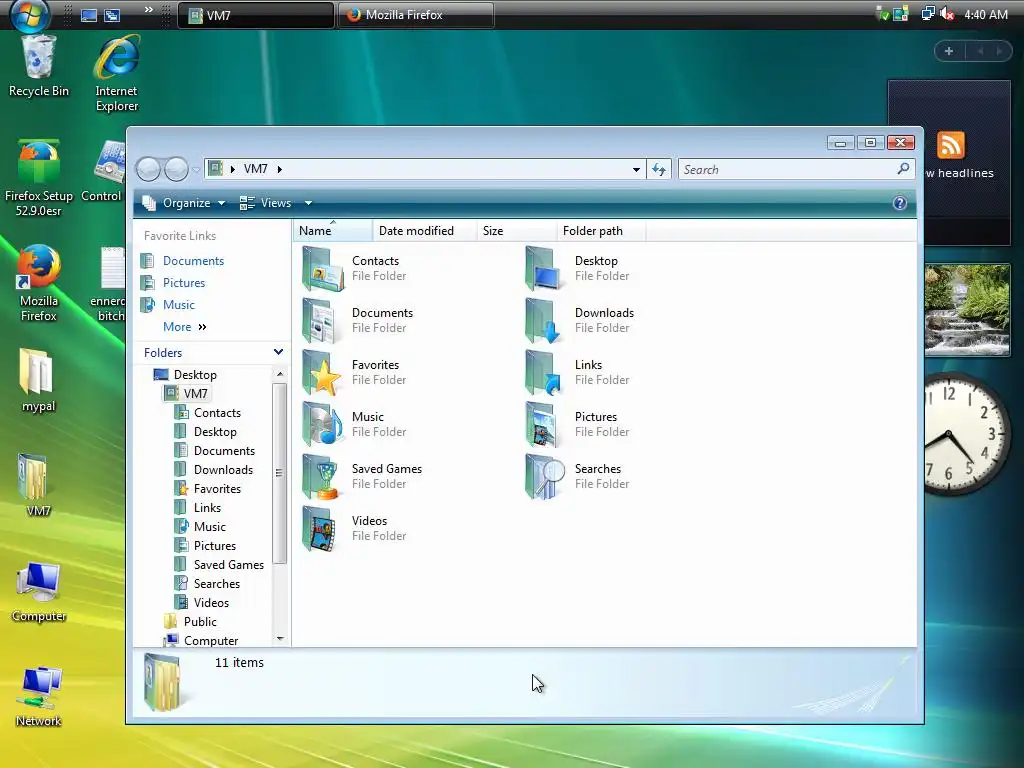Open Pictures favorite link
The image size is (1024, 768).
pyautogui.click(x=184, y=283)
